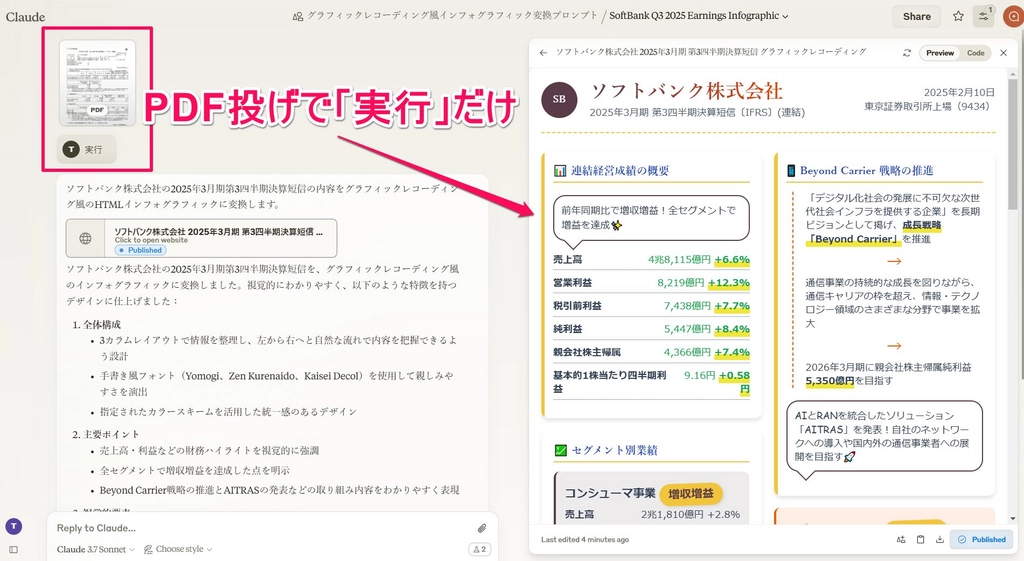The width and height of the screenshot is (1024, 561).
Task: Reload the artifact preview
Action: 906,53
